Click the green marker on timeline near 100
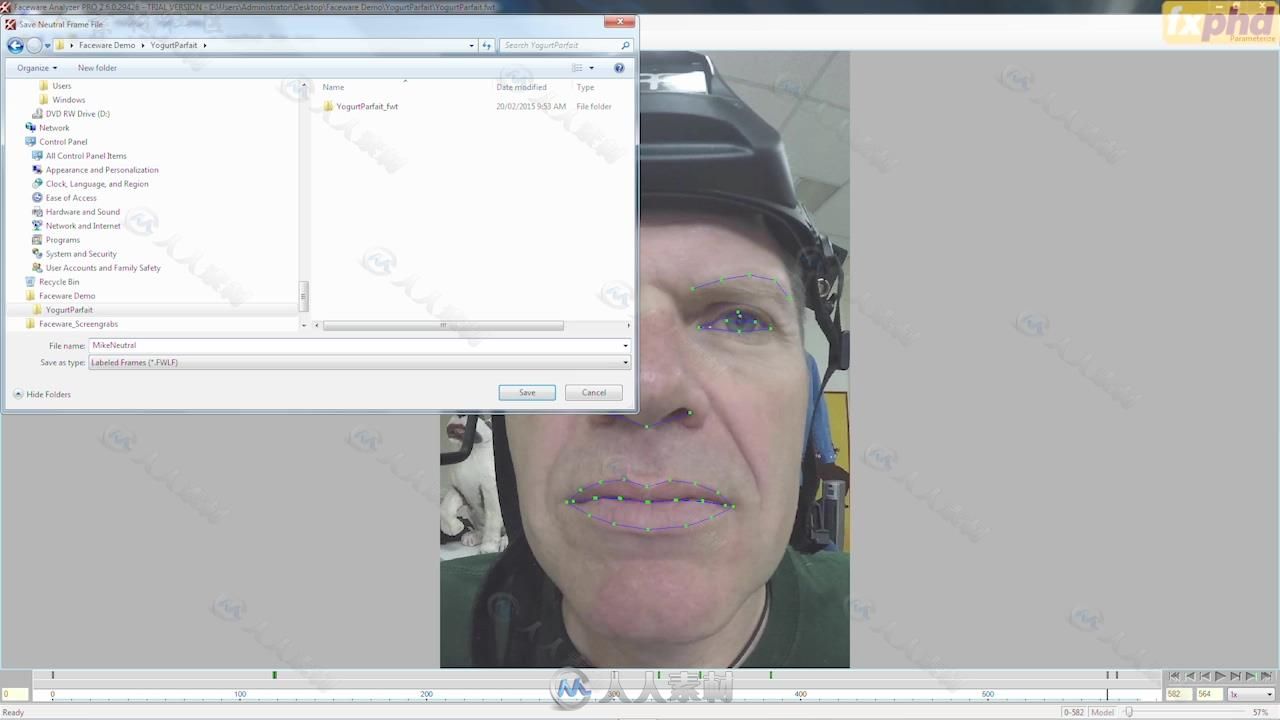 tap(275, 675)
